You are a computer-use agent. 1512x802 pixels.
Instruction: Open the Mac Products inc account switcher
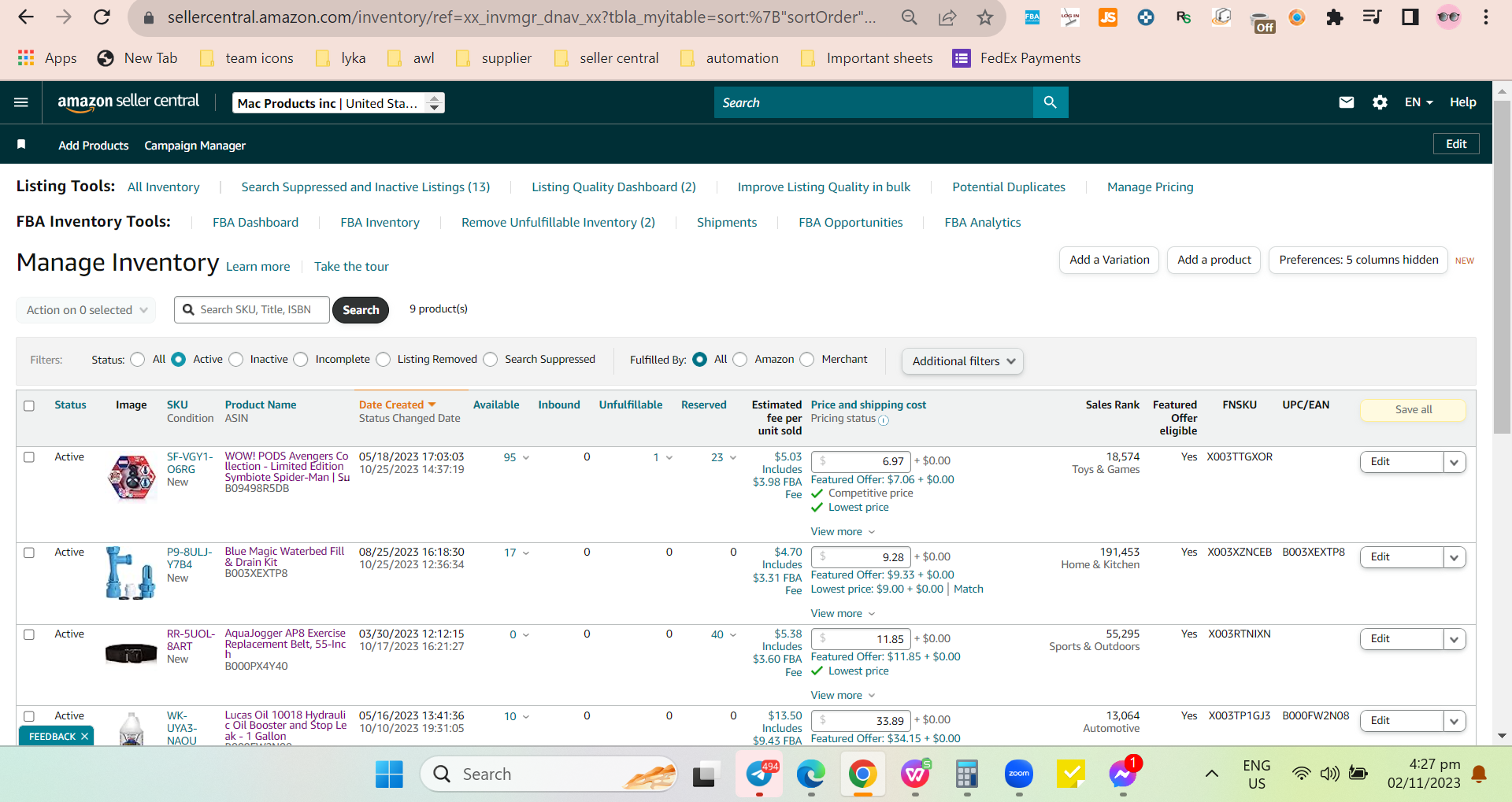pyautogui.click(x=339, y=103)
